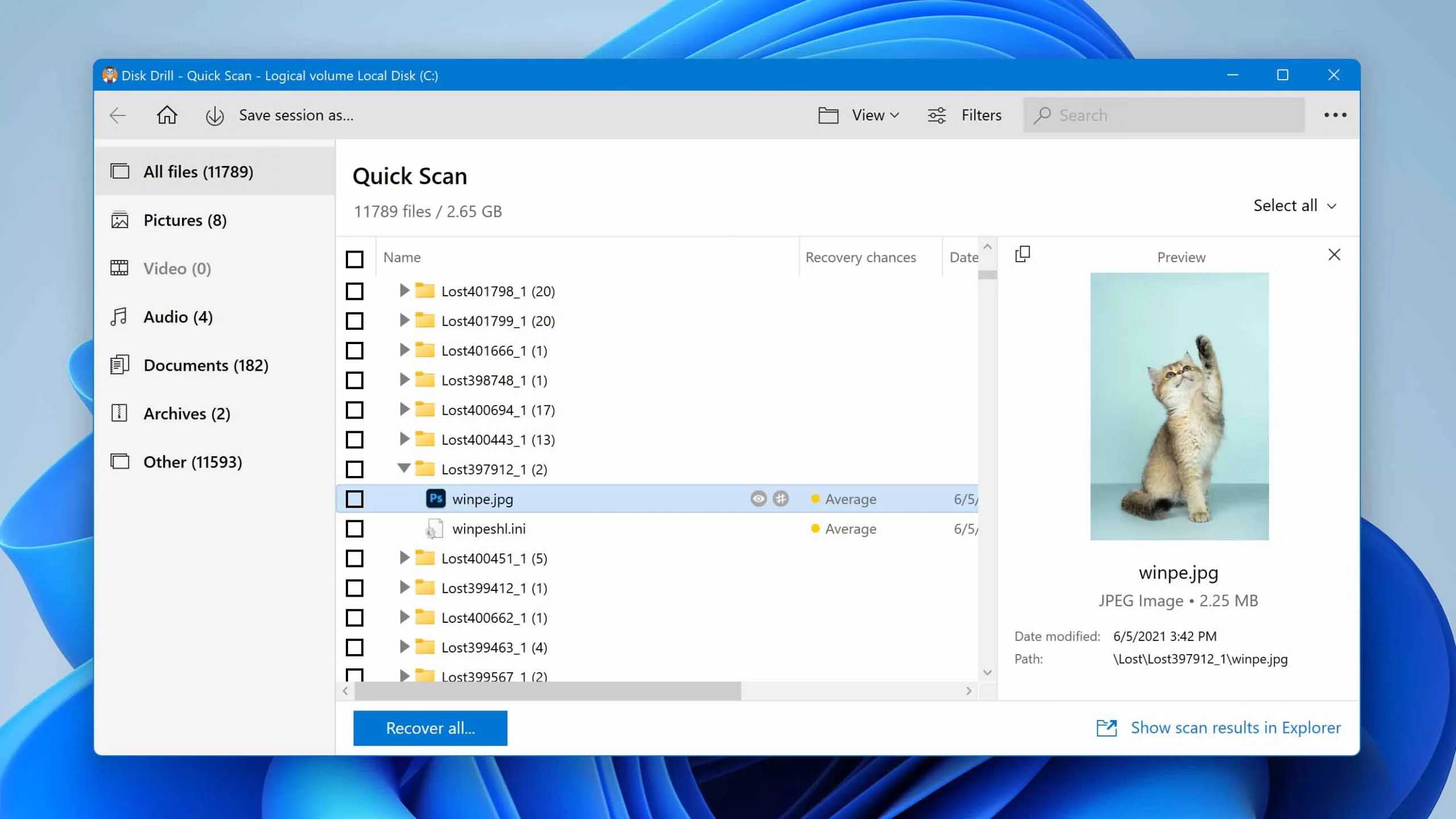Image resolution: width=1456 pixels, height=819 pixels.
Task: Click the Photoshop icon of winpe.jpg
Action: pos(436,499)
